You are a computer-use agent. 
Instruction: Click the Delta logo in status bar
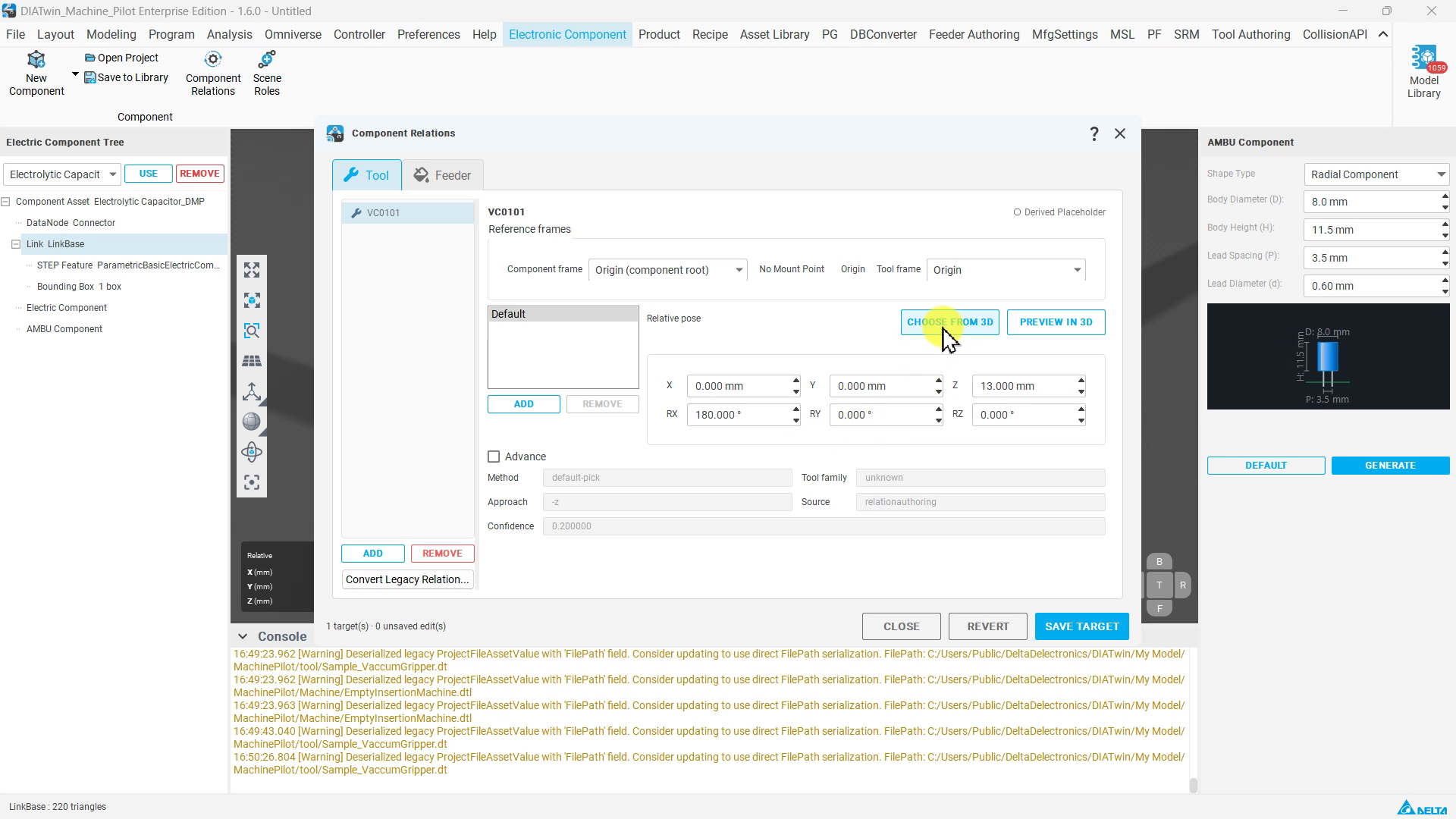point(1422,808)
